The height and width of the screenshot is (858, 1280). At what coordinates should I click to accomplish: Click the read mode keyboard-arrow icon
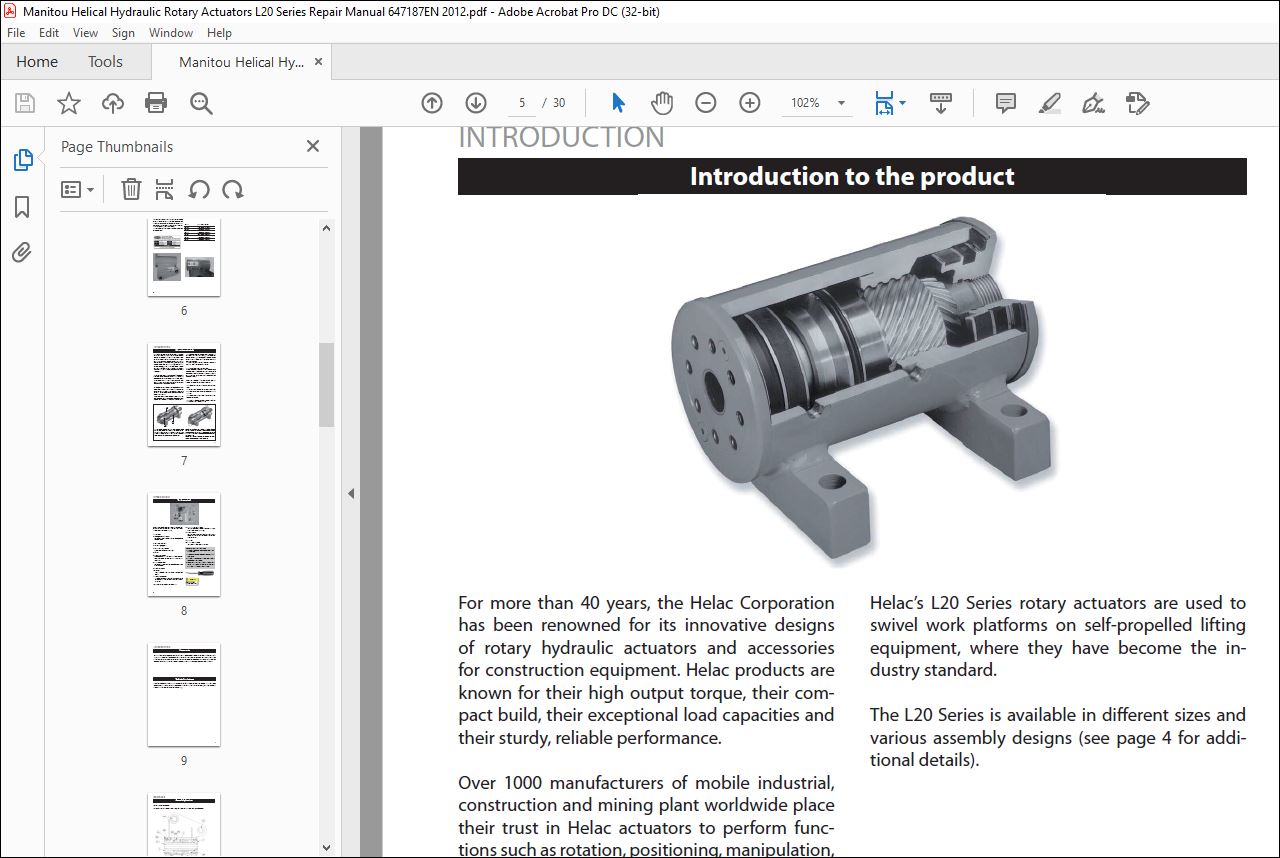tap(941, 103)
